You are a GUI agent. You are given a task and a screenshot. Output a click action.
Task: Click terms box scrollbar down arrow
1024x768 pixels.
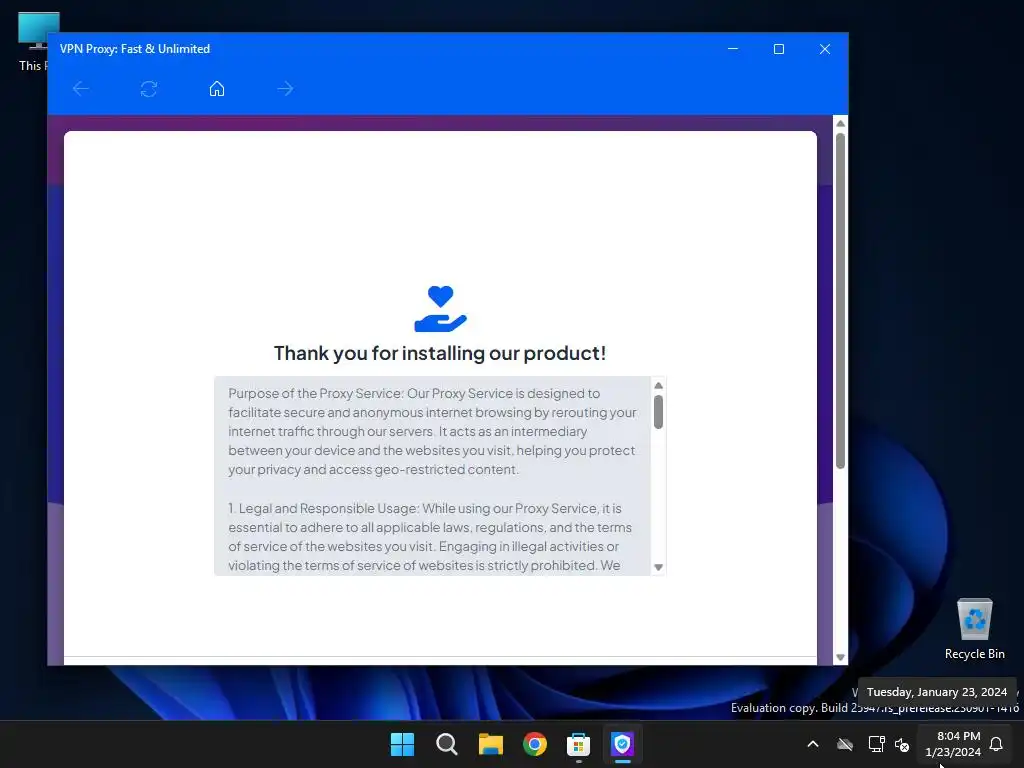pyautogui.click(x=658, y=567)
